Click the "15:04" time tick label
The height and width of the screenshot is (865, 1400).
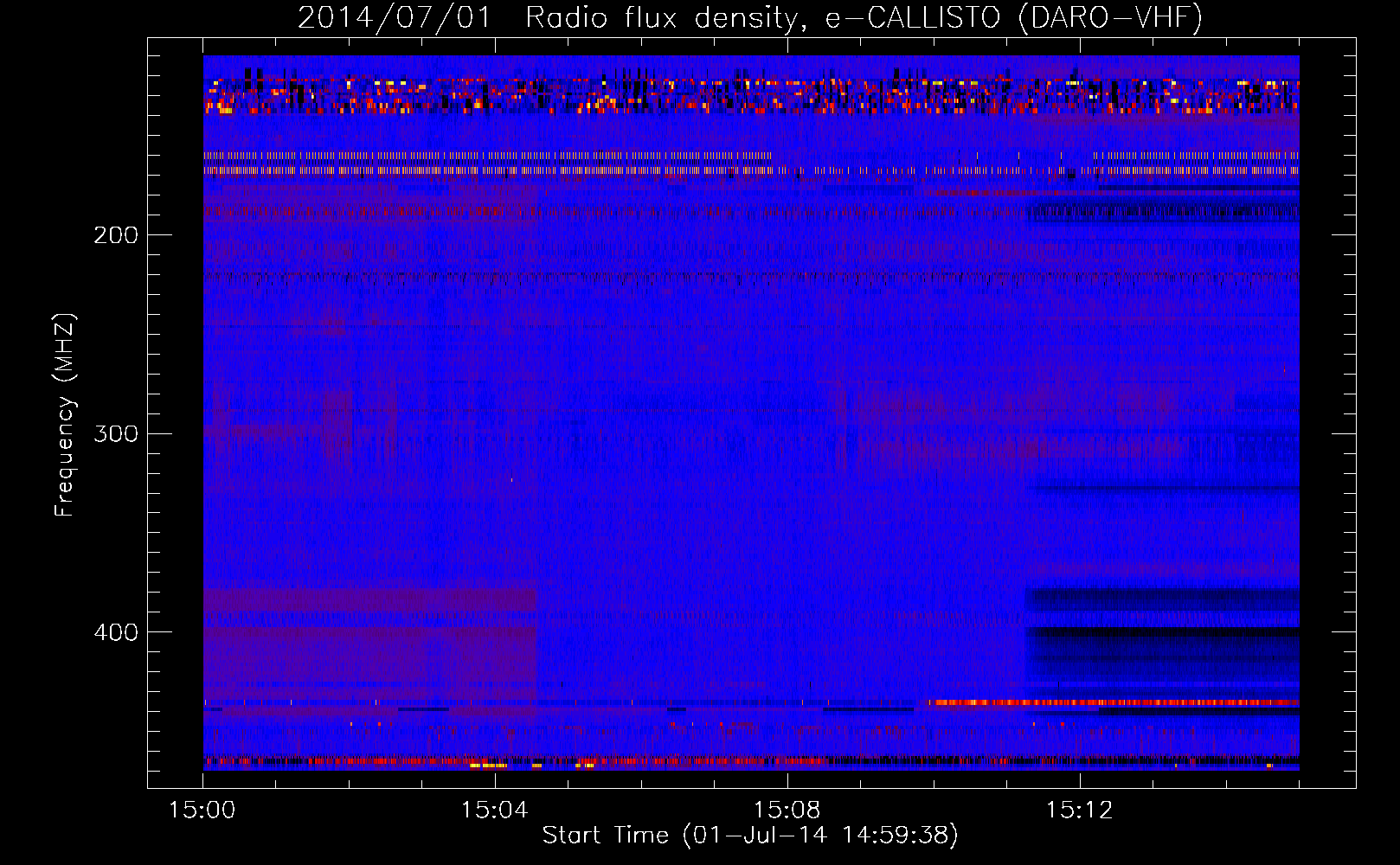pyautogui.click(x=495, y=811)
